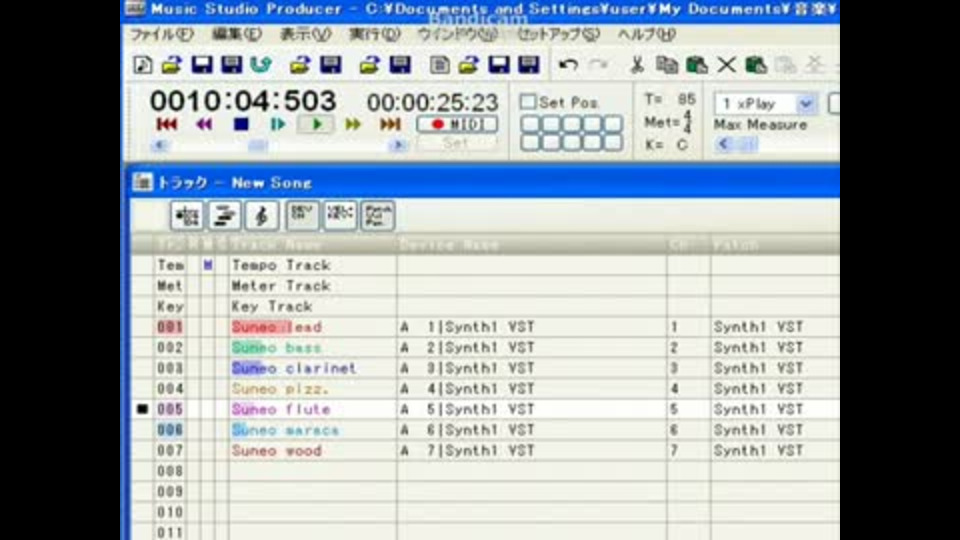The width and height of the screenshot is (960, 540).
Task: Click the song position slider thumb
Action: [x=258, y=145]
